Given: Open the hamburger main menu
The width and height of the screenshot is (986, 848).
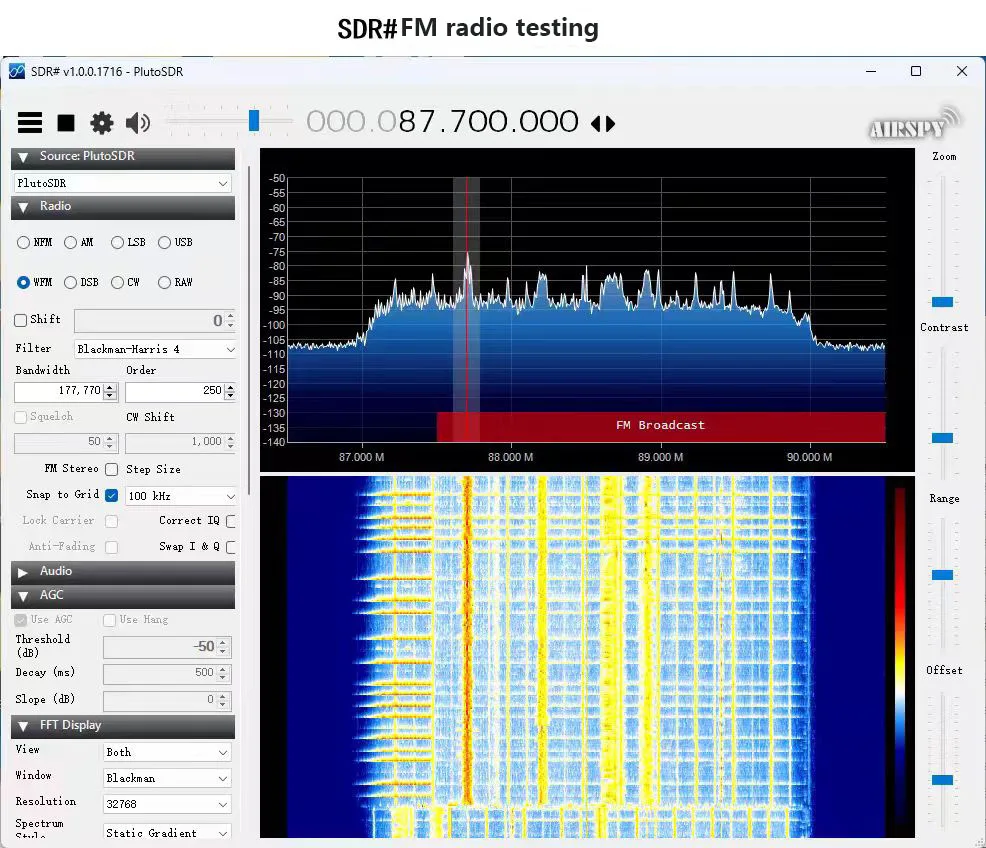Looking at the screenshot, I should click(30, 123).
